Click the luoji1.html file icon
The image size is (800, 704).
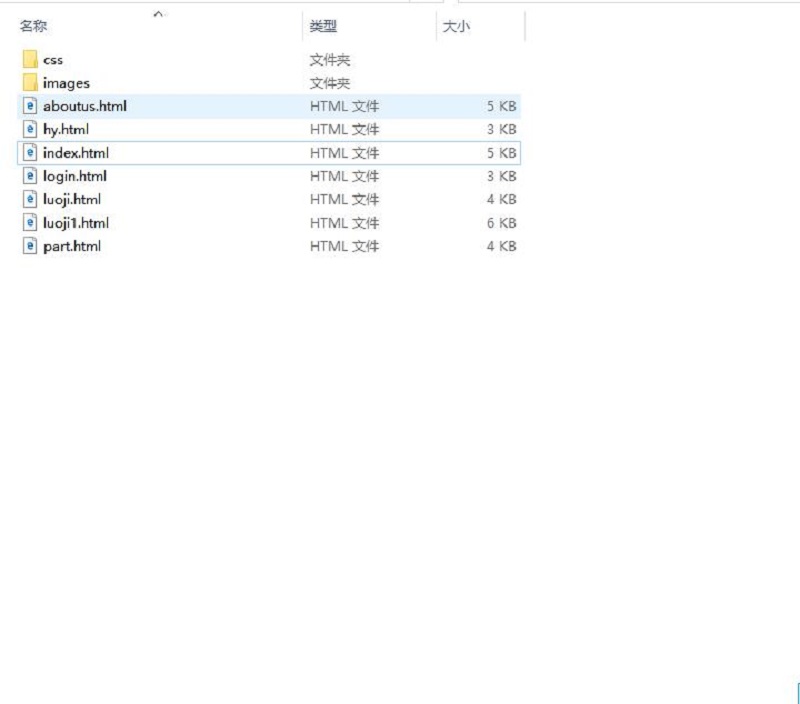(x=30, y=222)
